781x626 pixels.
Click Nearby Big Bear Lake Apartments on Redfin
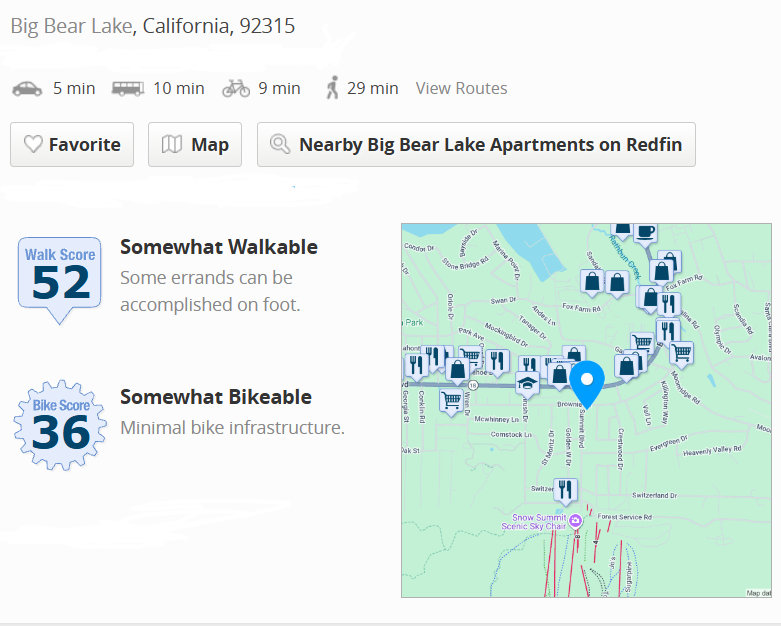(x=476, y=144)
